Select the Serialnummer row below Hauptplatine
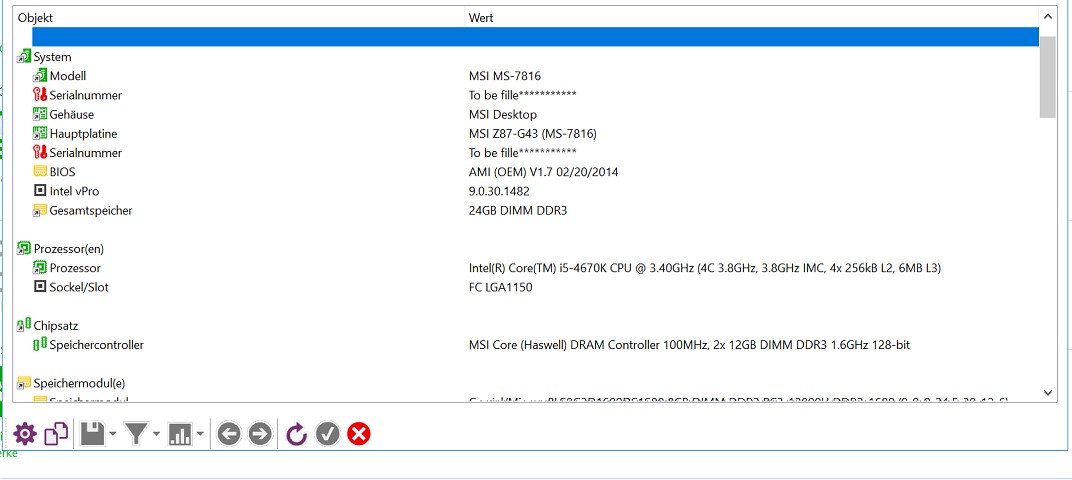1072x480 pixels. click(x=526, y=152)
